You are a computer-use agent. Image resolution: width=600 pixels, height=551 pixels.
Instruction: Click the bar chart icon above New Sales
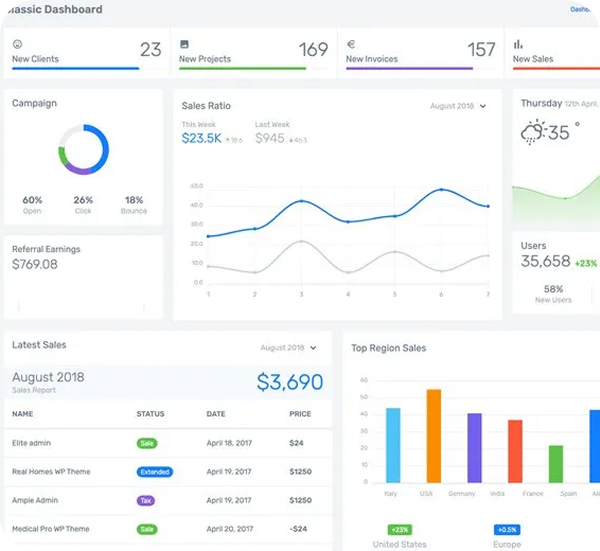pyautogui.click(x=518, y=45)
